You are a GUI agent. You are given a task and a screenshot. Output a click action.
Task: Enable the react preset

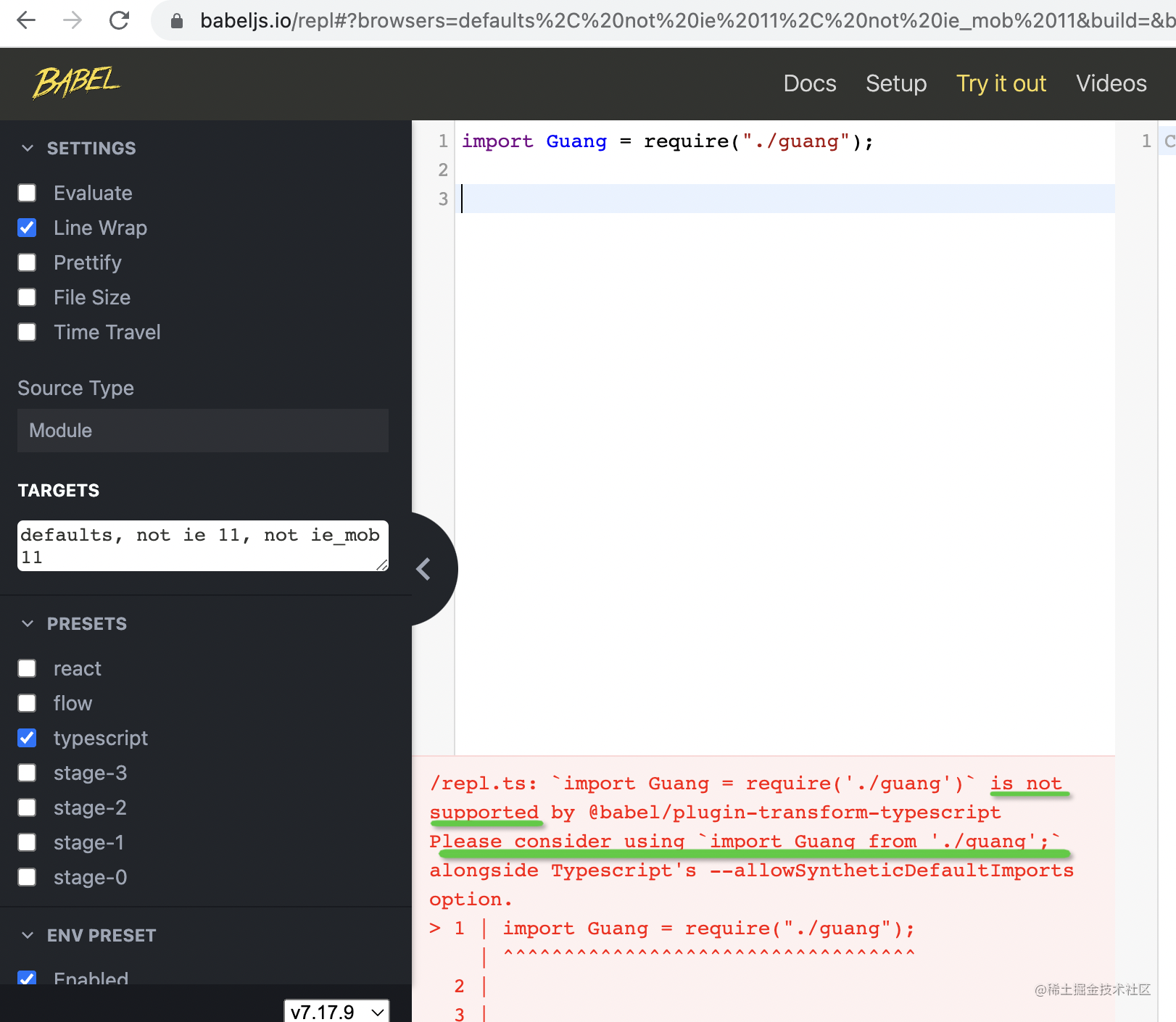(27, 668)
